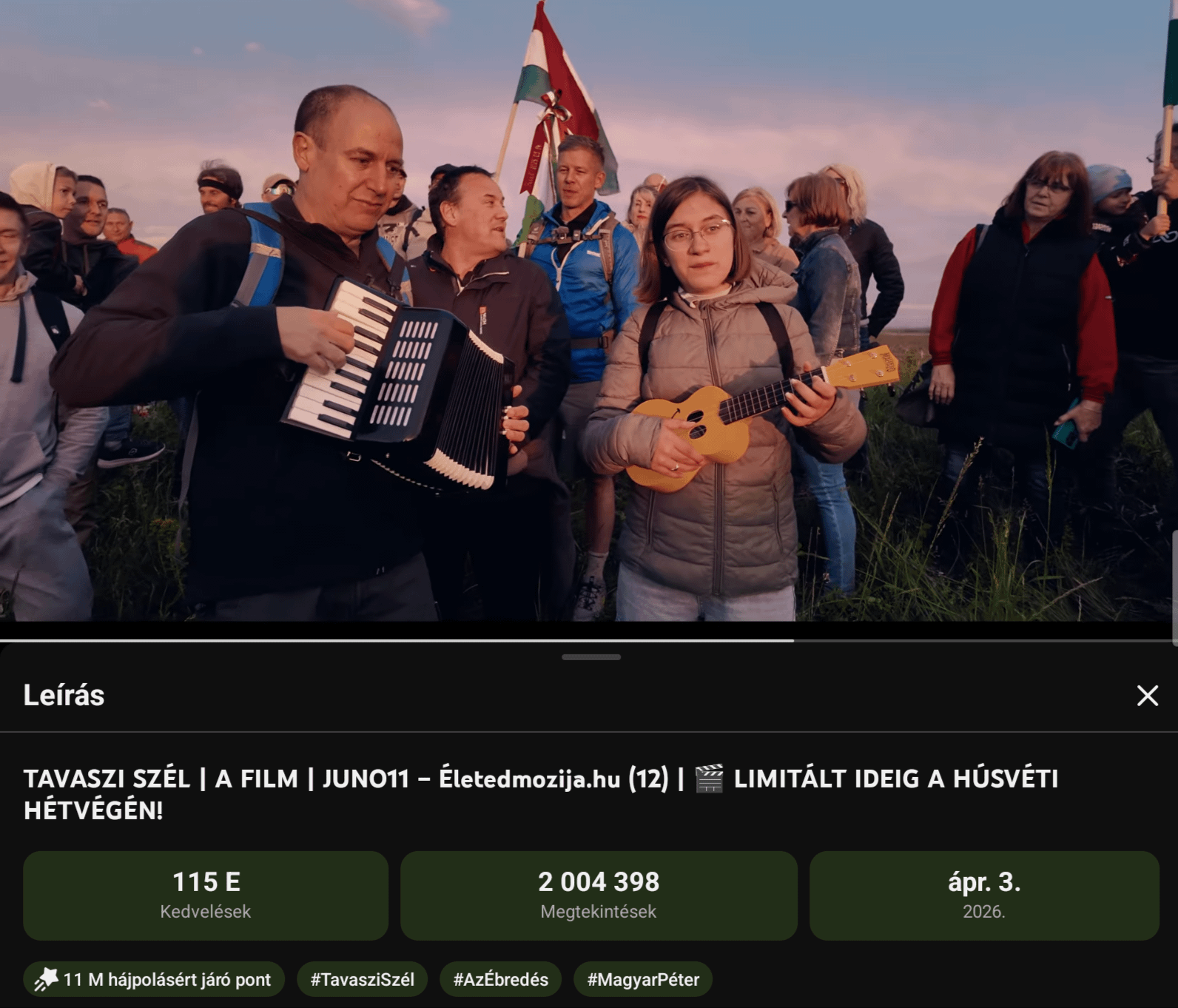Seek within the played part of progress bar
1178x1008 pixels.
click(x=397, y=640)
